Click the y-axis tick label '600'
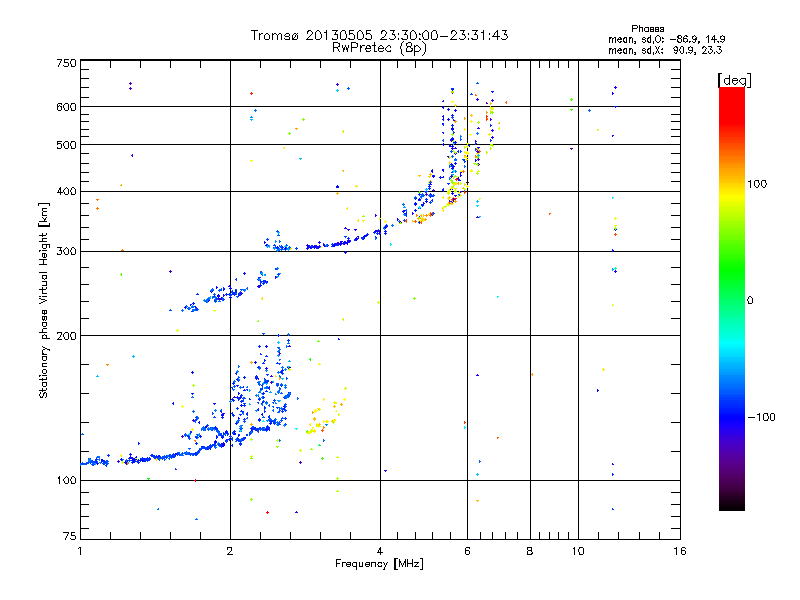 click(66, 107)
